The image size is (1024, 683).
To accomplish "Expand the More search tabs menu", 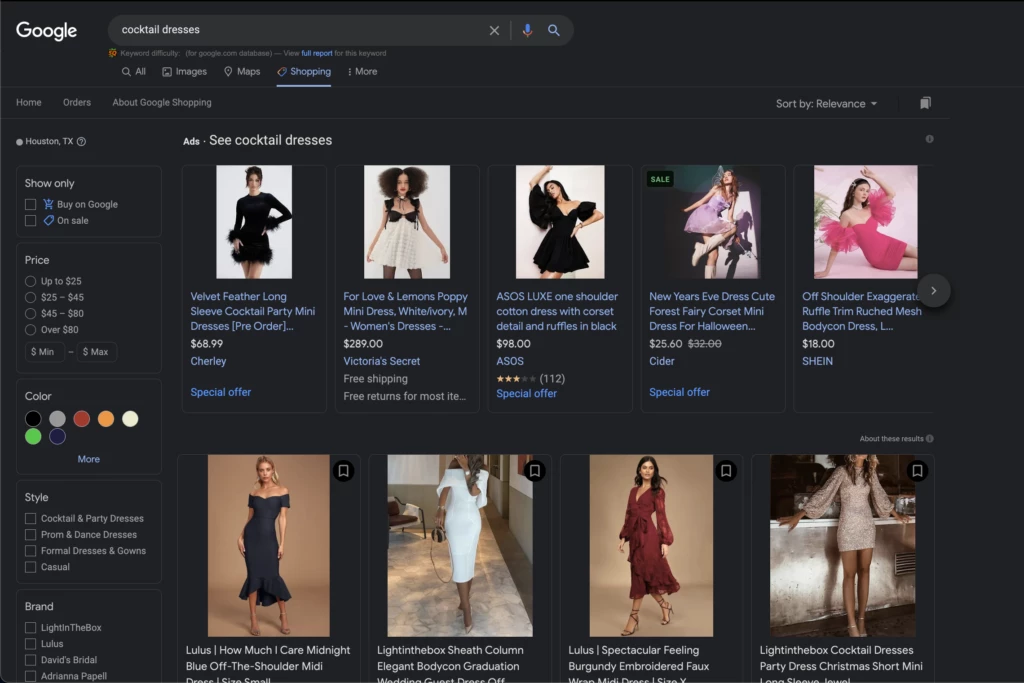I will 362,72.
